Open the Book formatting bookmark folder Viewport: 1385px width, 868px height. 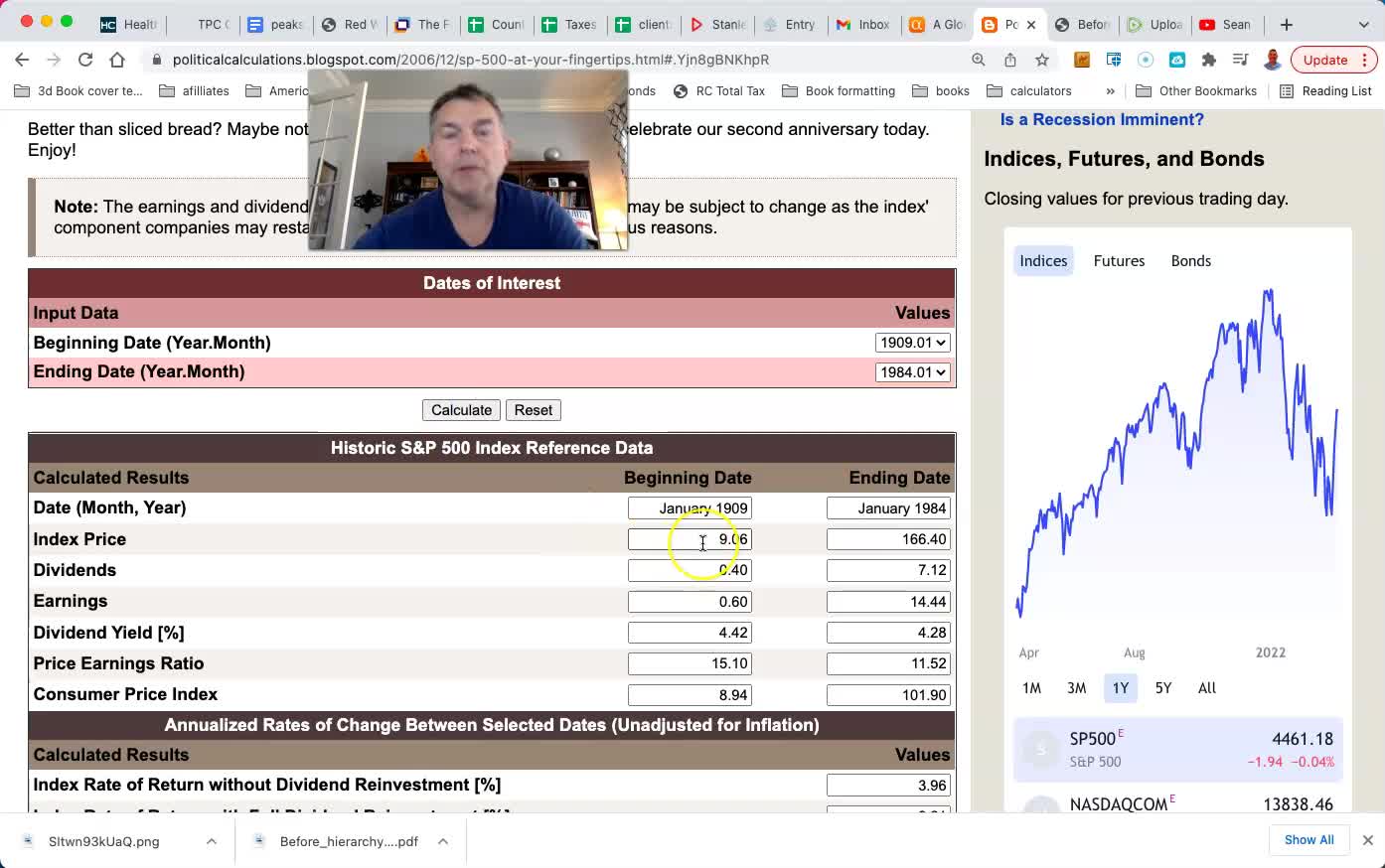840,90
